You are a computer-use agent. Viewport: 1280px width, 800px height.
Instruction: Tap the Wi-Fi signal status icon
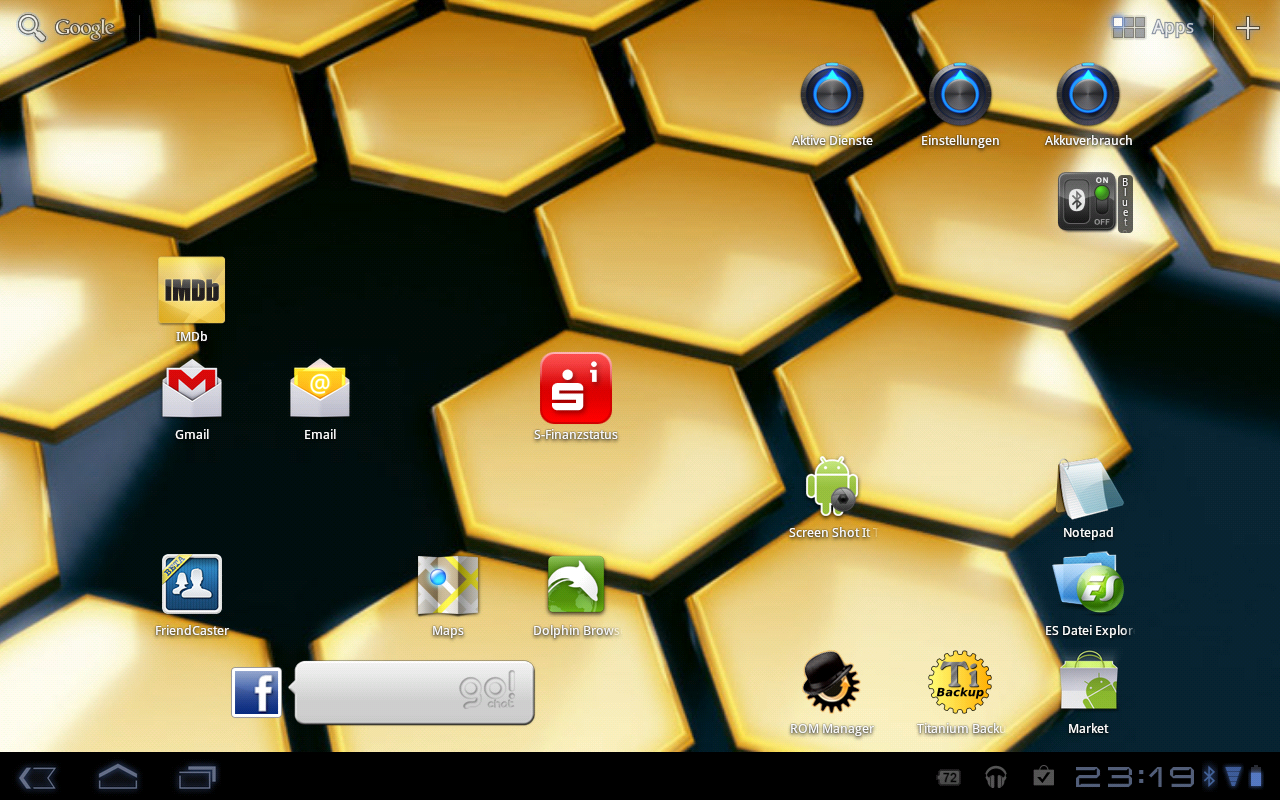1233,776
